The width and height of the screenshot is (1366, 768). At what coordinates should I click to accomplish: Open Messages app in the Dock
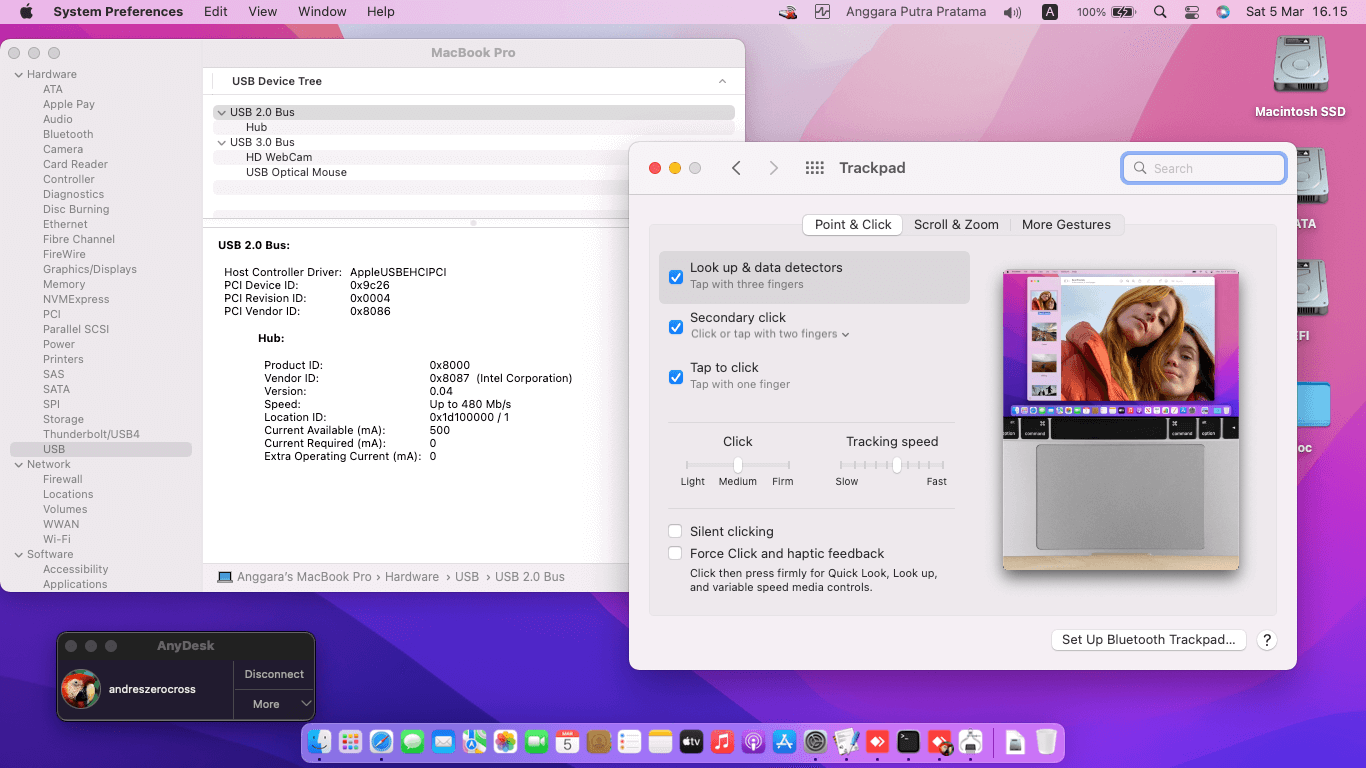tap(412, 742)
